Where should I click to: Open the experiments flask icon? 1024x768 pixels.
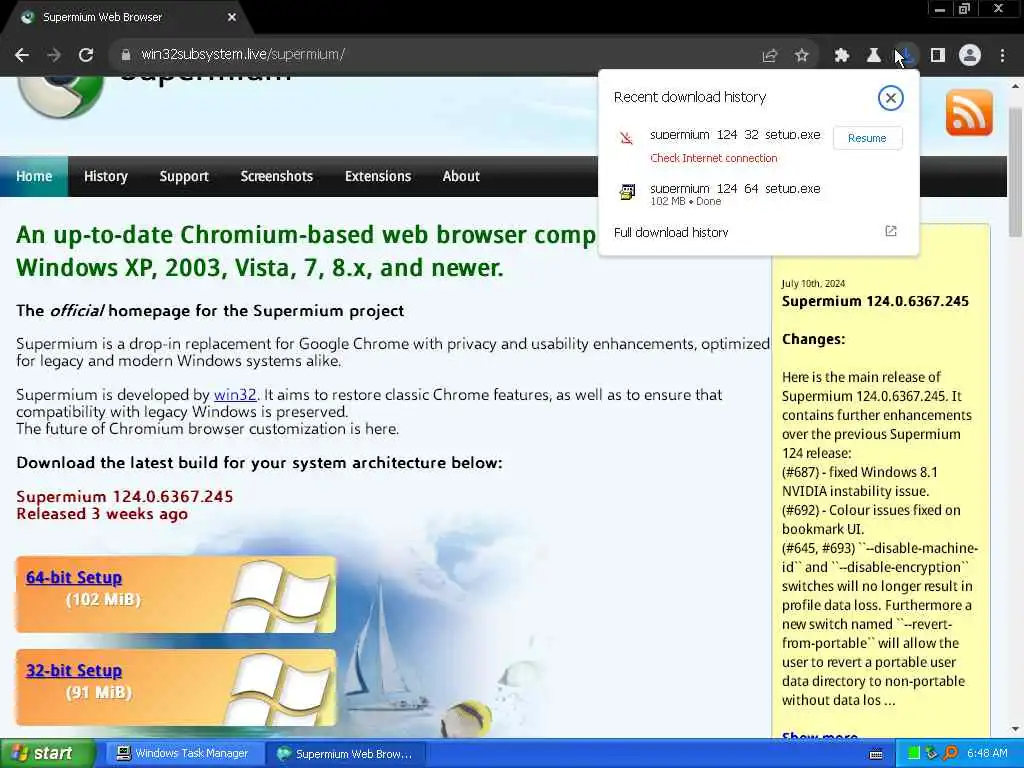coord(873,56)
